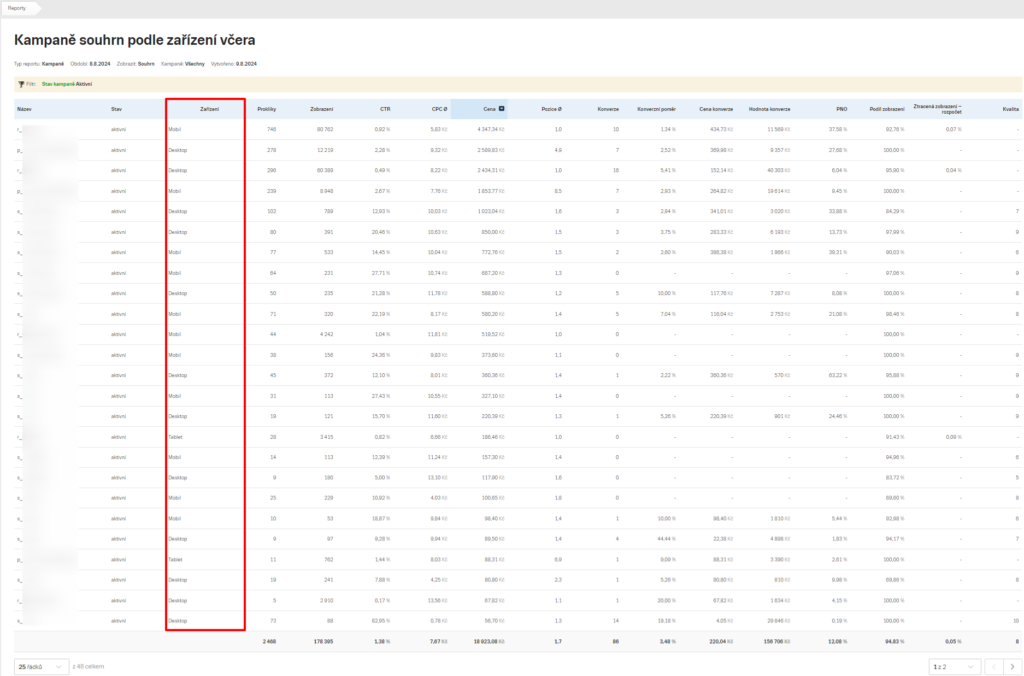Go to previous page with left chevron

(993, 666)
